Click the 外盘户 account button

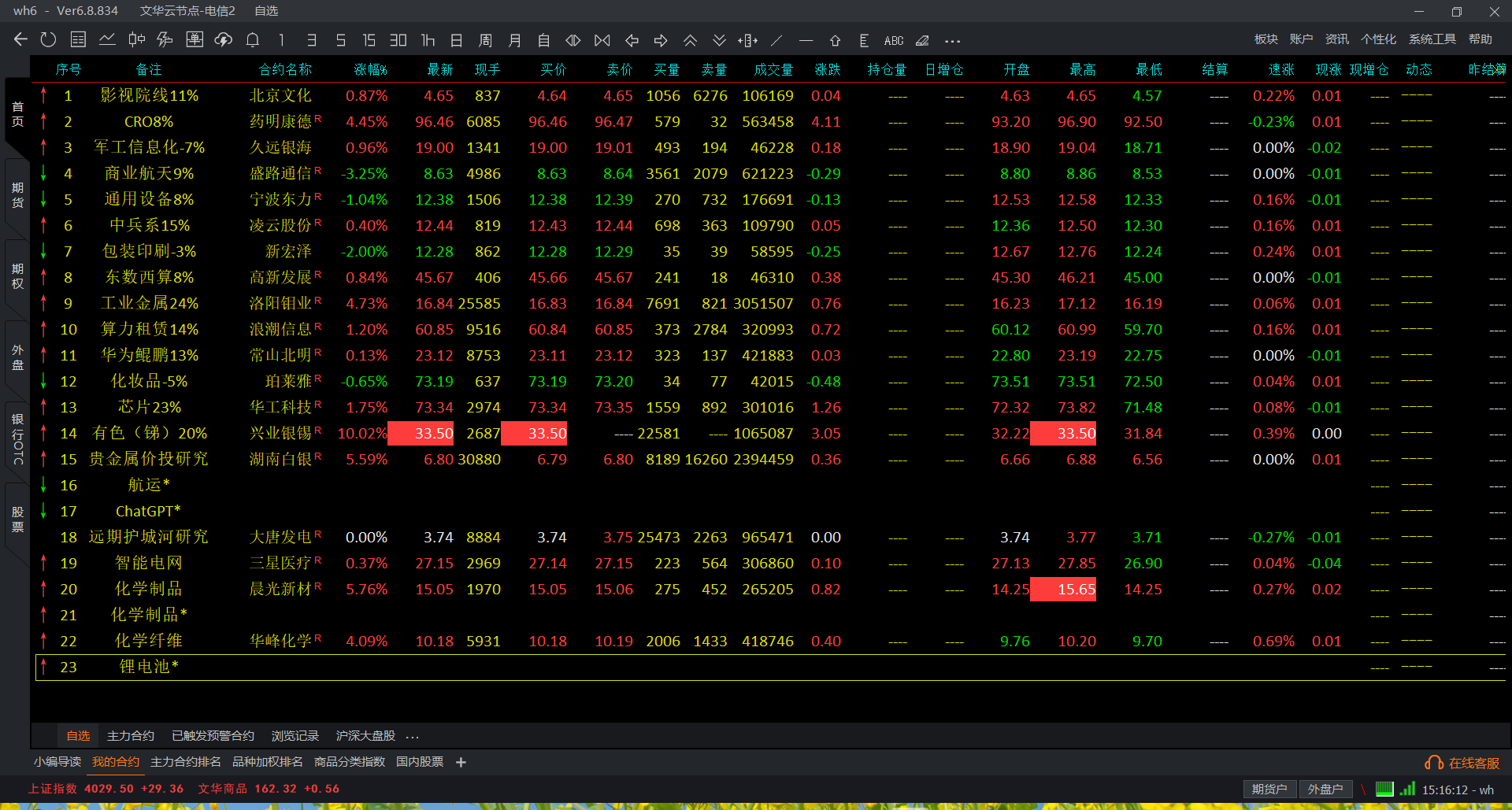(x=1325, y=790)
